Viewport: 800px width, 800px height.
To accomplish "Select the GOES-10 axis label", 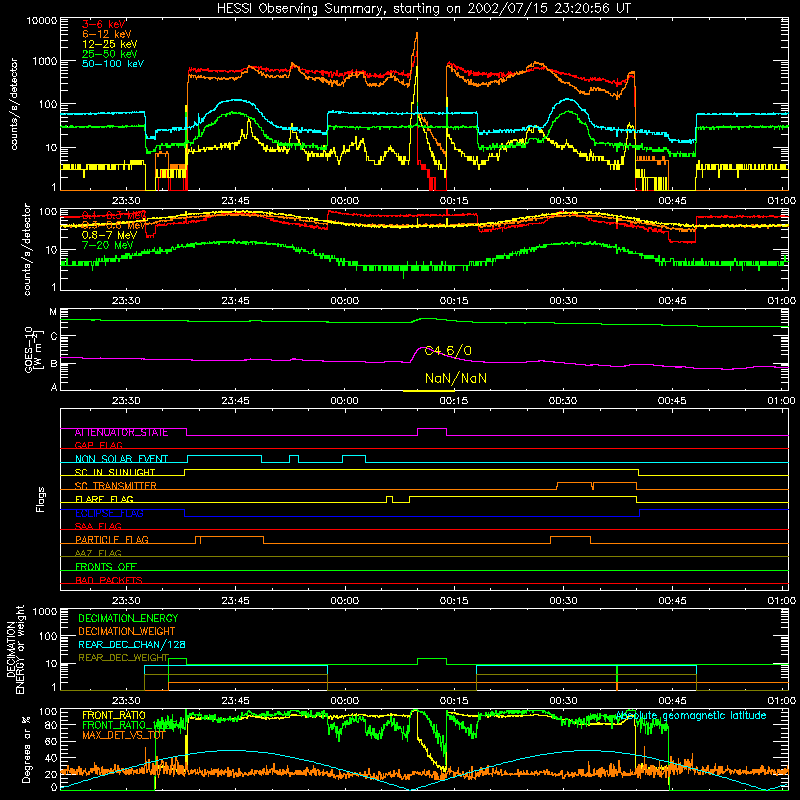I will [29, 349].
